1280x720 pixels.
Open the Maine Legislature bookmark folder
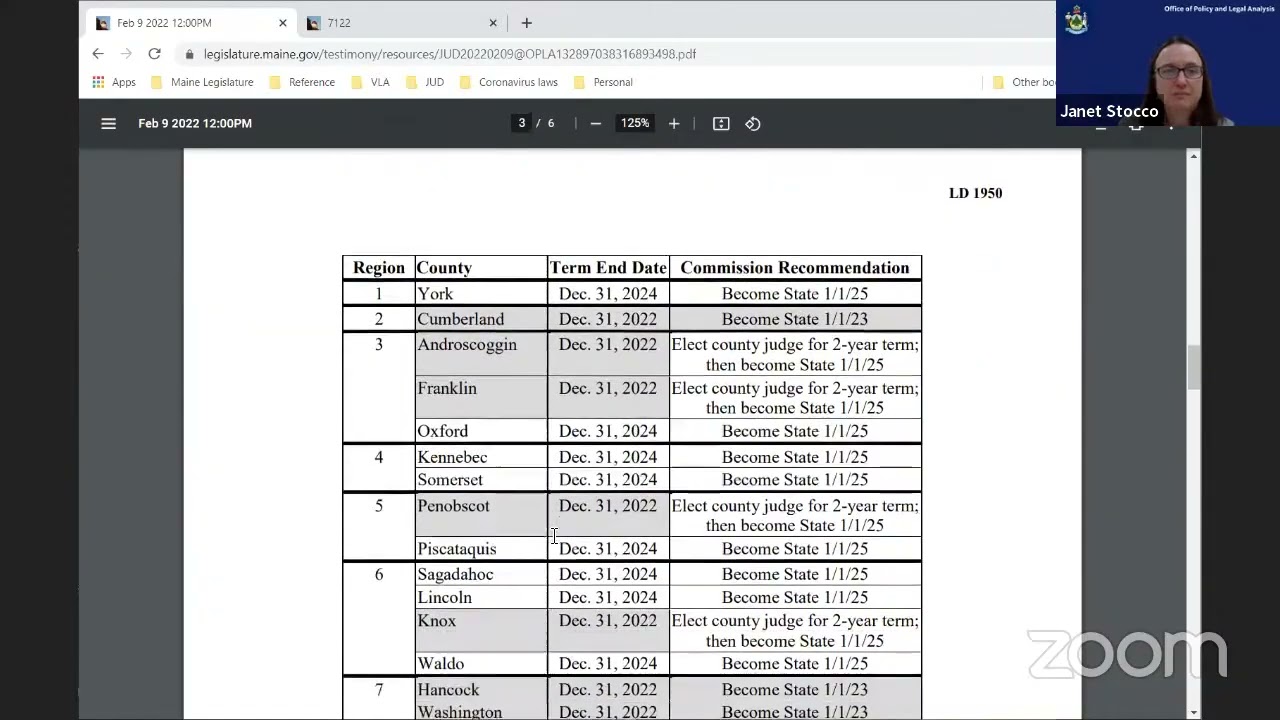[202, 82]
